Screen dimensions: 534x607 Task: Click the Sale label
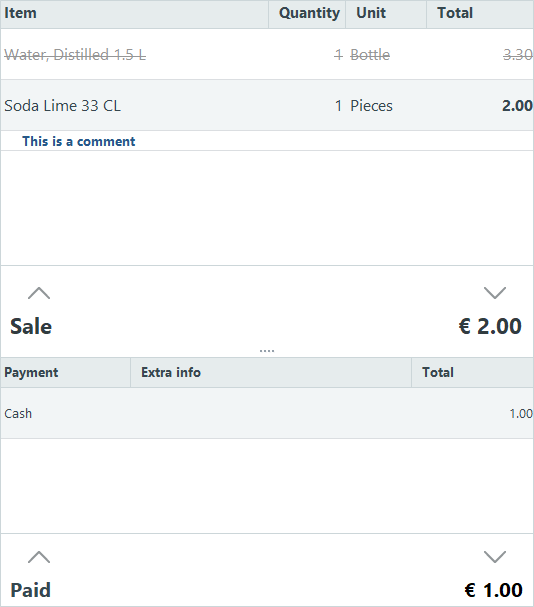31,326
